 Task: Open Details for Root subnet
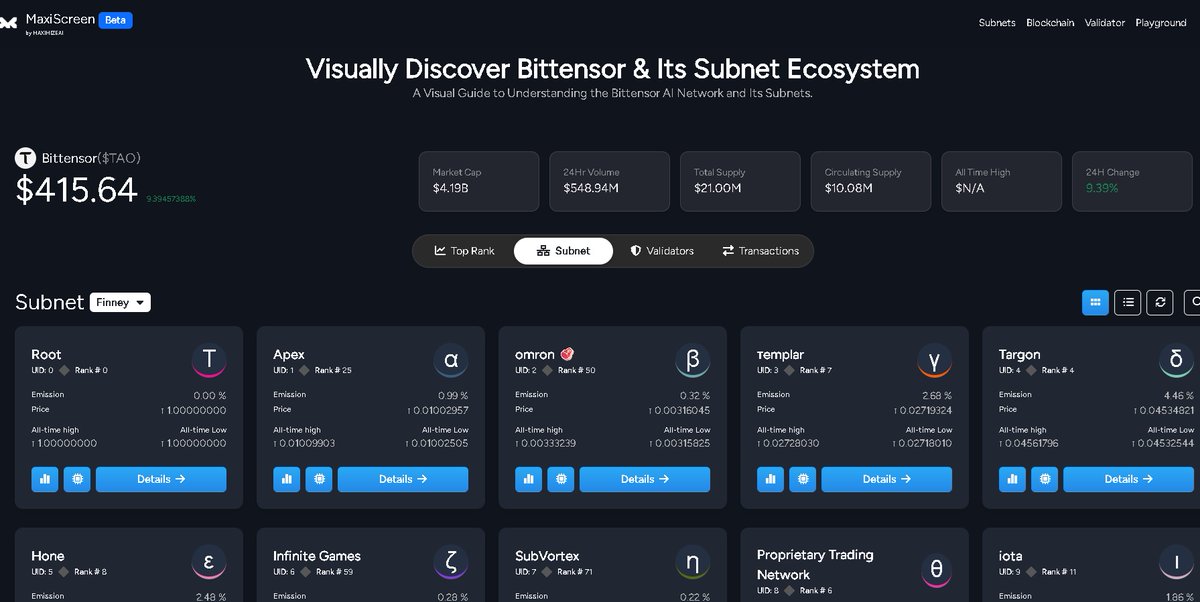pos(161,479)
